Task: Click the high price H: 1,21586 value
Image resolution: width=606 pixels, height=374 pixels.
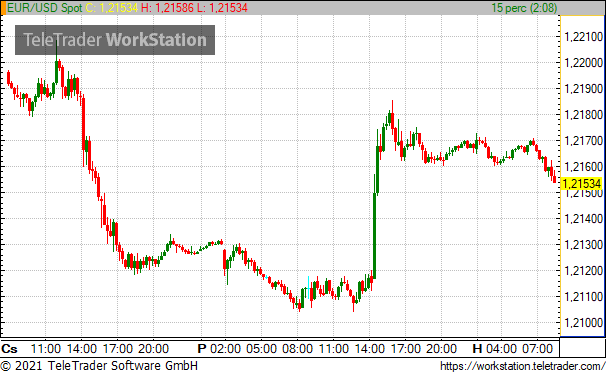Action: point(167,8)
